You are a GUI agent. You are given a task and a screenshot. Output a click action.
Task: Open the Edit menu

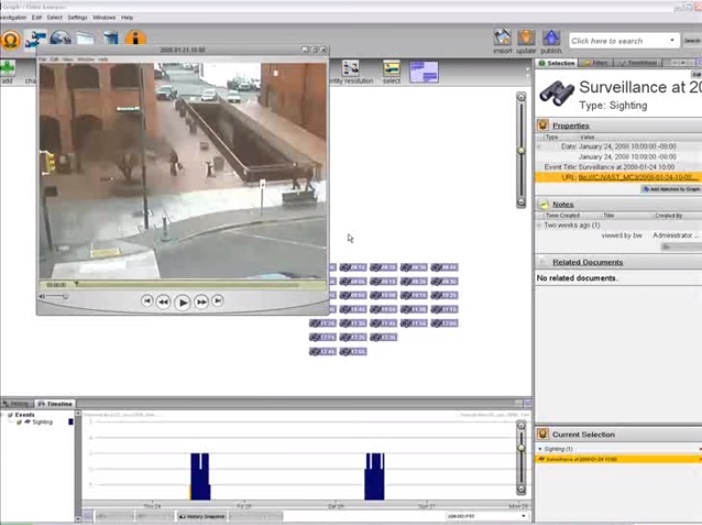point(37,17)
